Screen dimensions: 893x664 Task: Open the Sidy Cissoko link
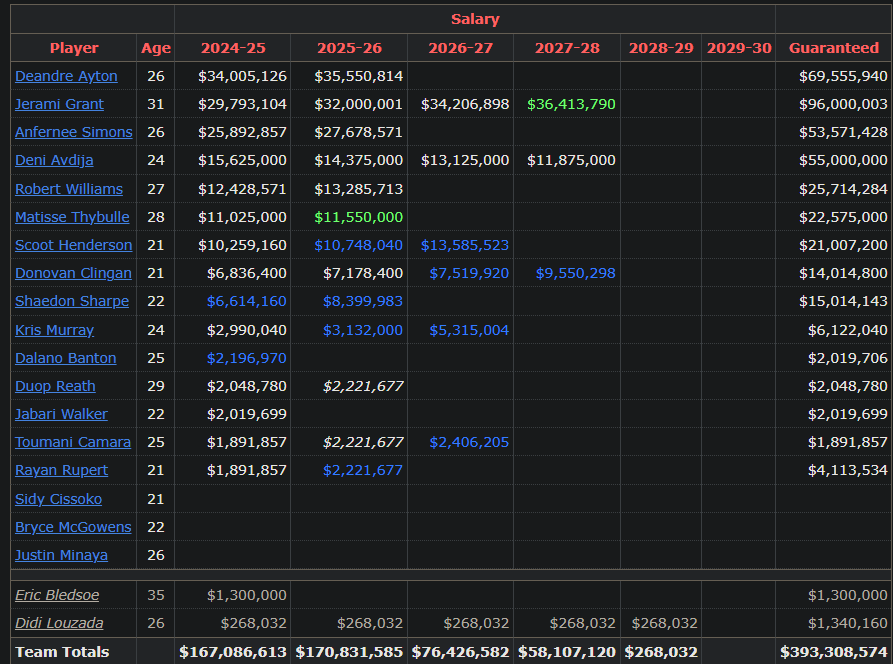(x=59, y=499)
